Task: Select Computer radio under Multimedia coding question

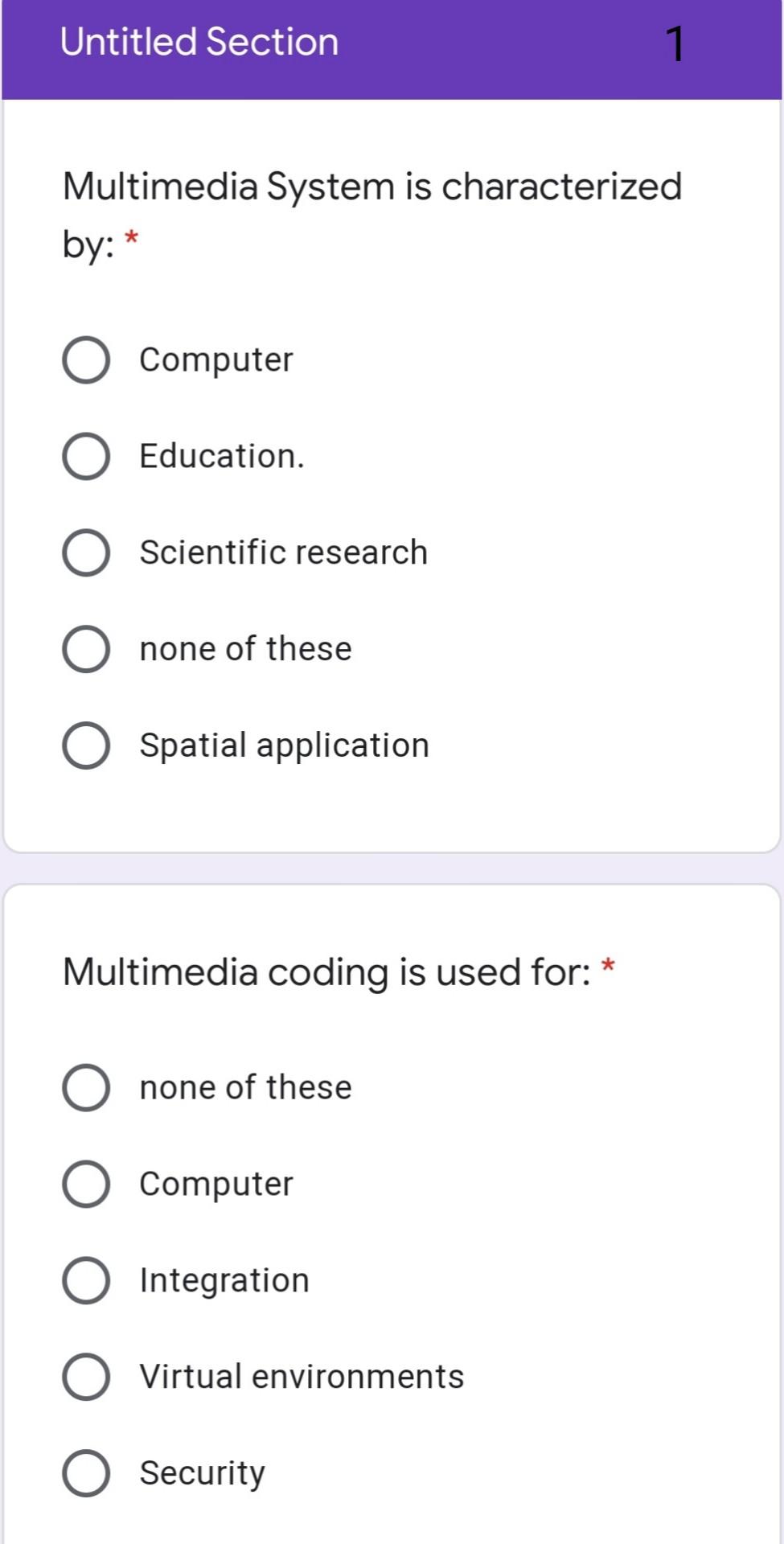Action: (86, 1184)
